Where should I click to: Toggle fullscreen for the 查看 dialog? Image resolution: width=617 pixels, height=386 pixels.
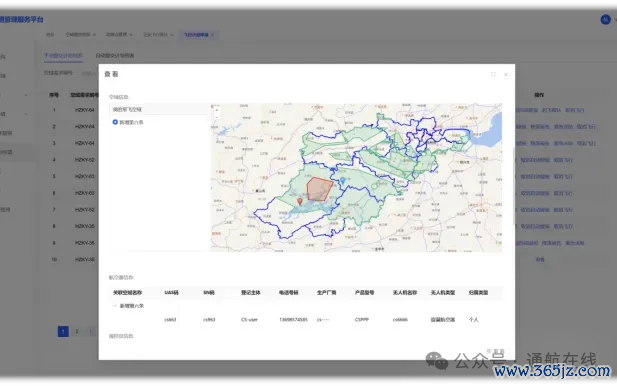[x=493, y=74]
